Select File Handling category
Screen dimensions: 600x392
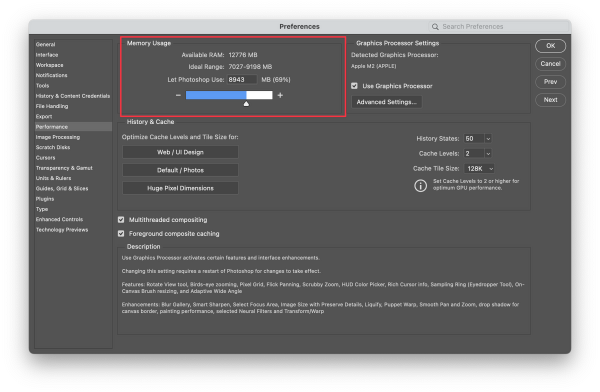52,106
